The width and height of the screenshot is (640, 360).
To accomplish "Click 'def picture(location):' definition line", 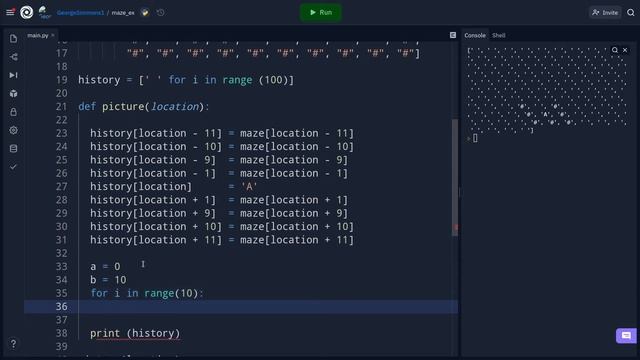I will [144, 107].
